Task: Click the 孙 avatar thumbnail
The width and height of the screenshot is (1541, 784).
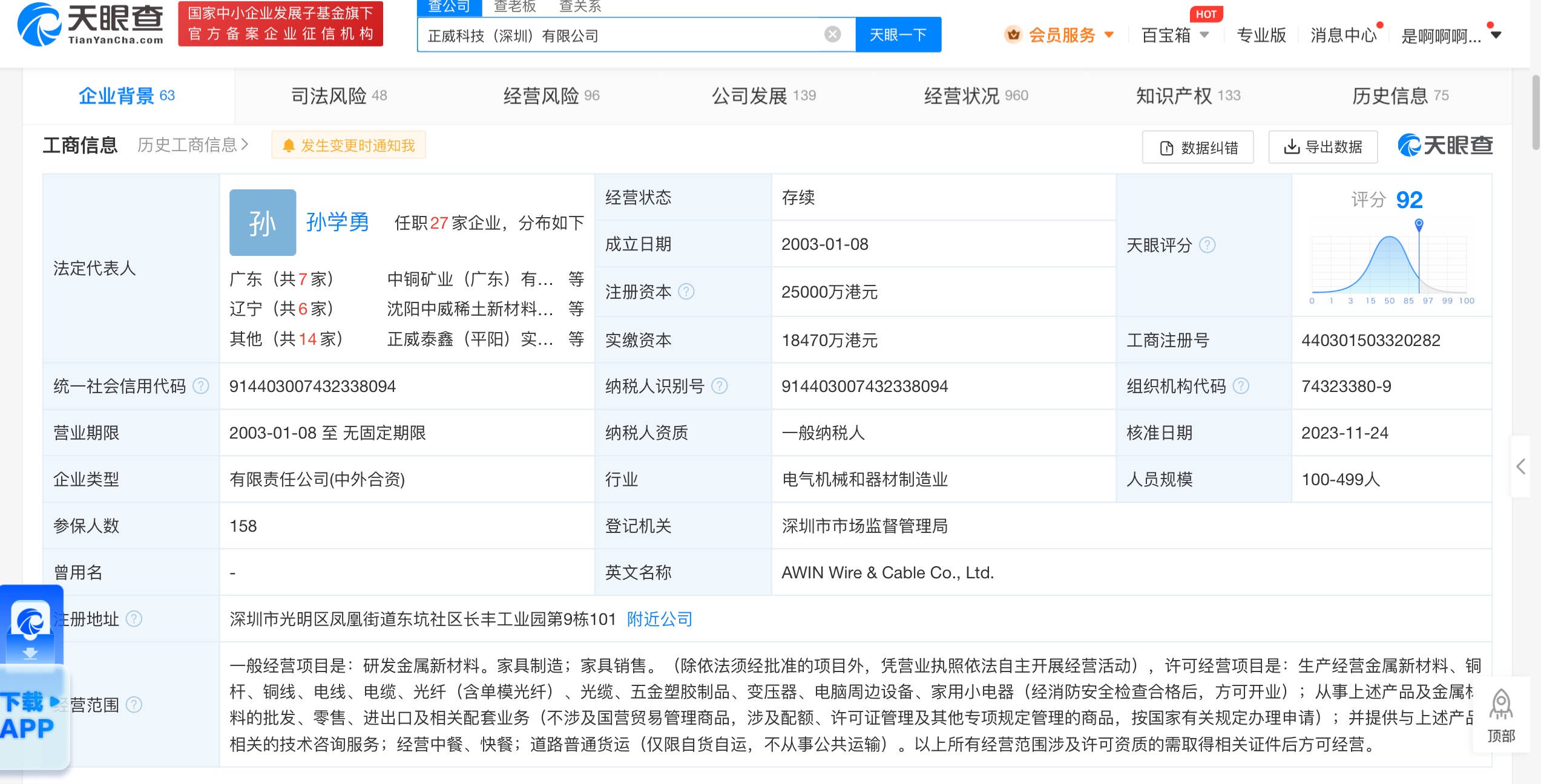Action: (x=262, y=223)
